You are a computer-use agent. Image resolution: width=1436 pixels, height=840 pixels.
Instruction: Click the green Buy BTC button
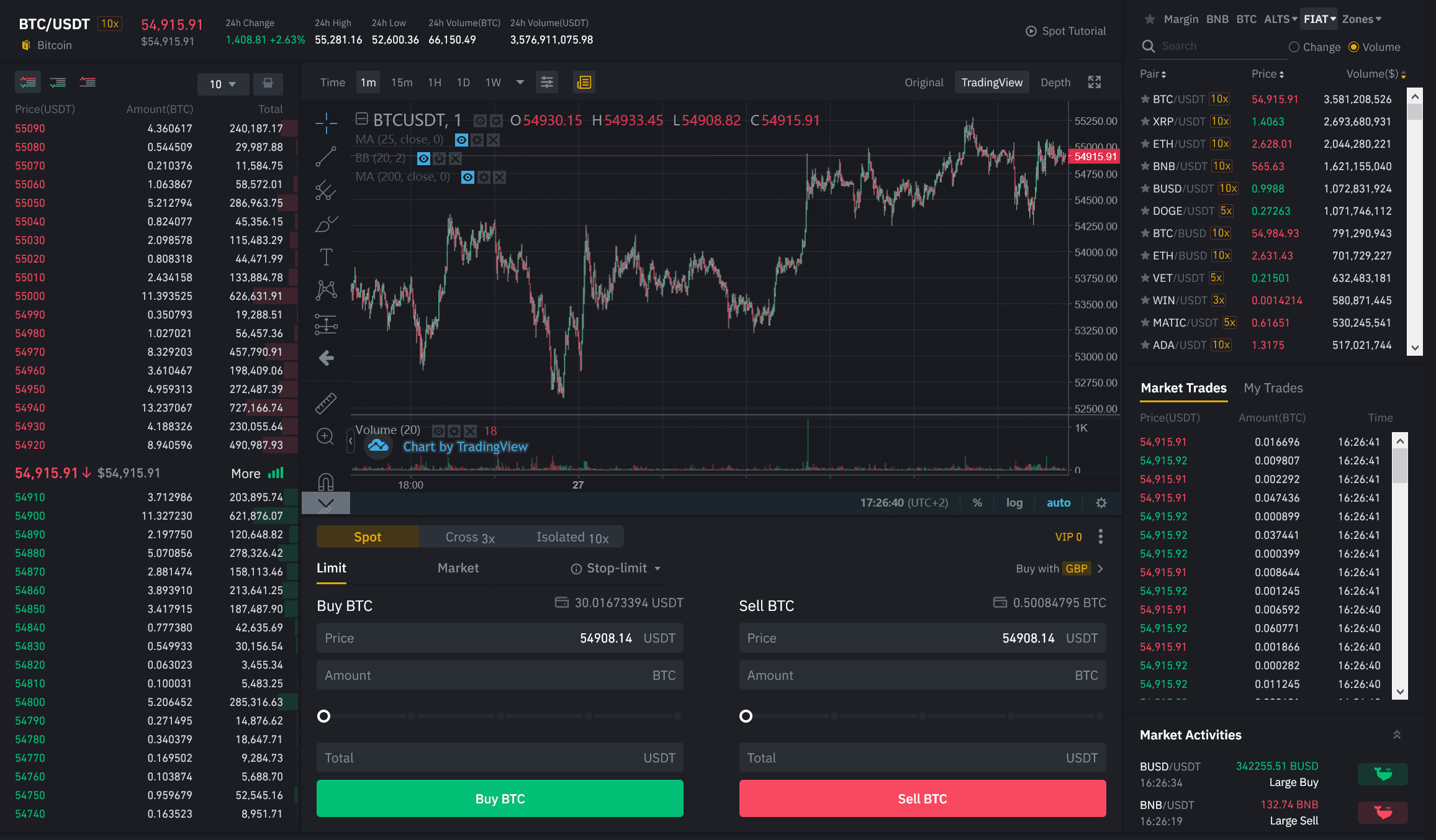tap(500, 798)
